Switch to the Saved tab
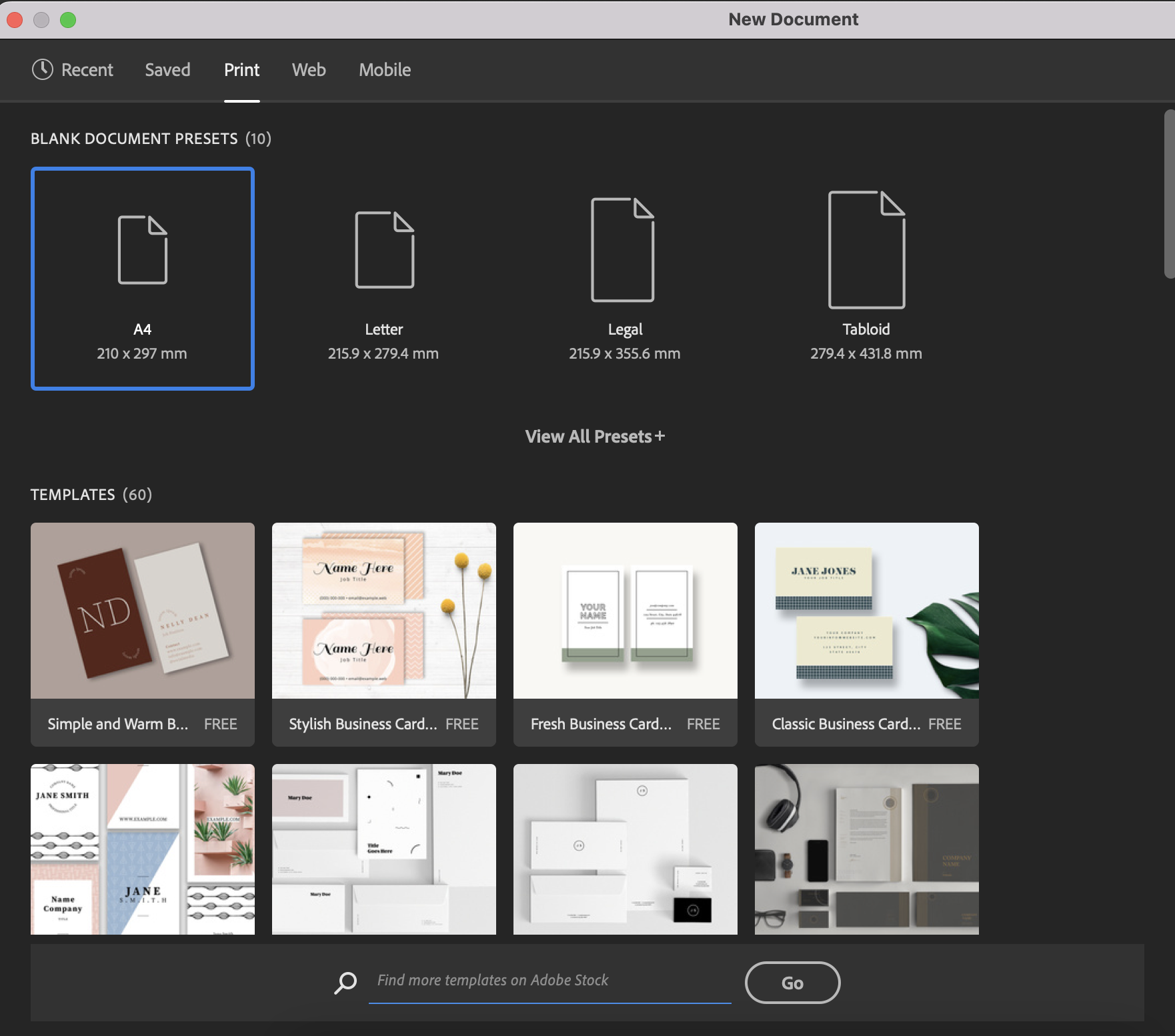1175x1036 pixels. tap(167, 69)
